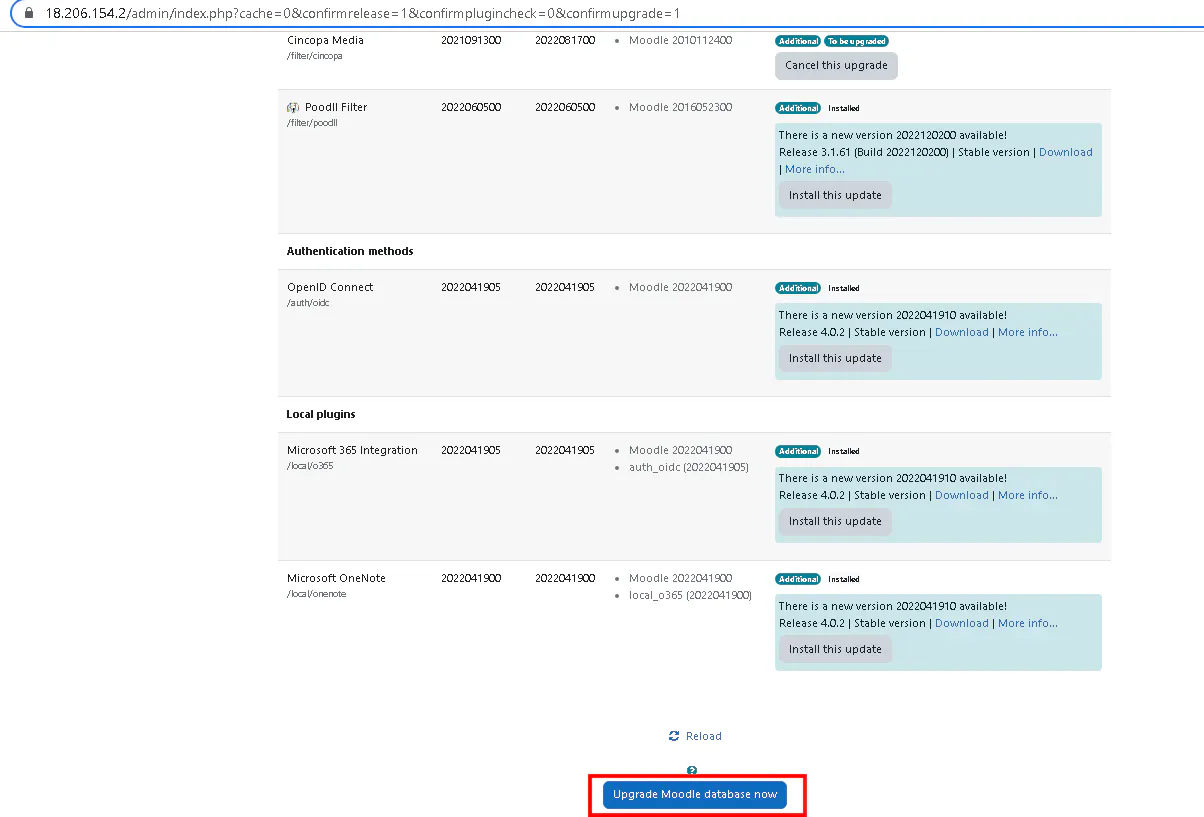Click auth_oidc (2022041905) dependency text
Screen dimensions: 1204x817
coord(688,466)
